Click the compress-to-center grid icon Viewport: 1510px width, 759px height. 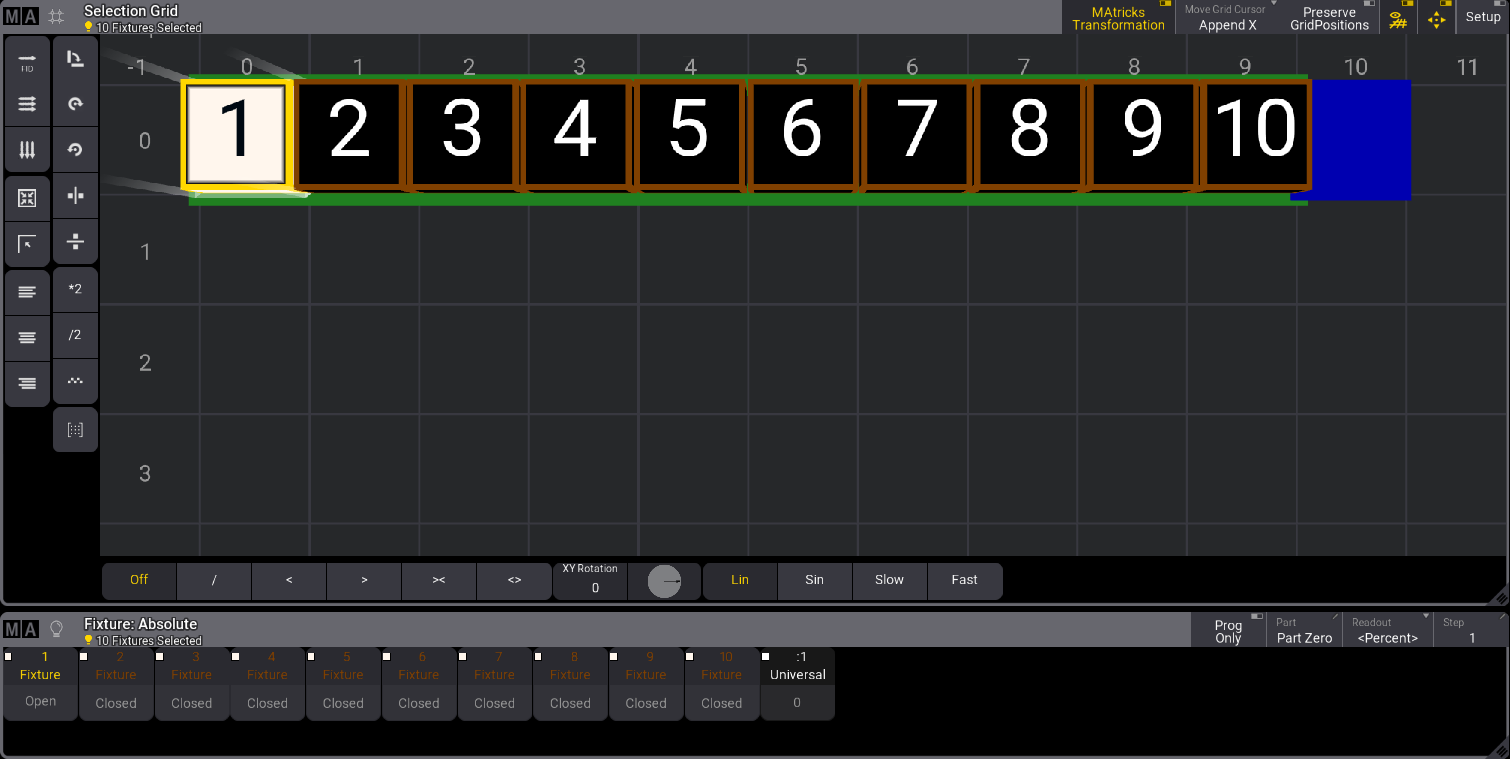pos(27,198)
